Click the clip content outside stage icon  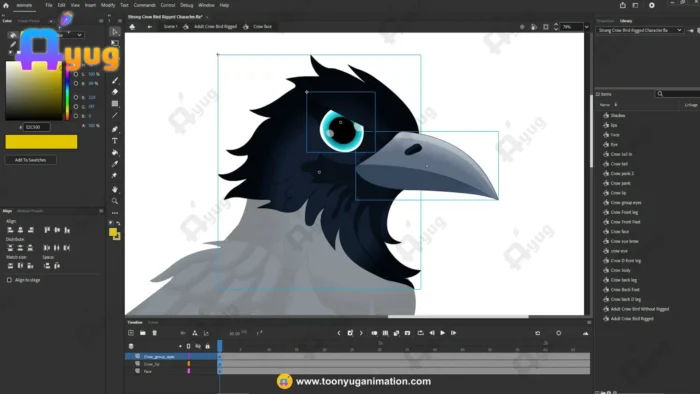pyautogui.click(x=546, y=27)
